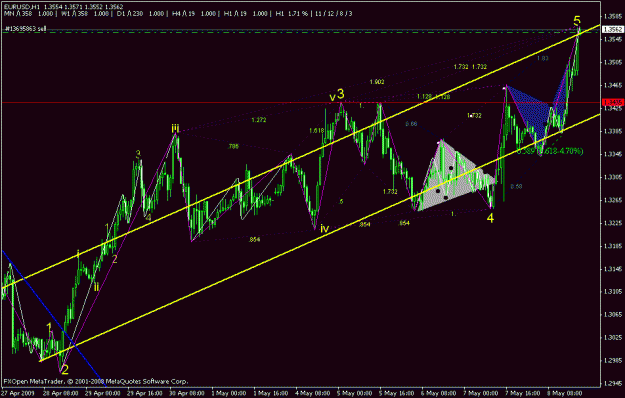Click the 1.3465 price axis label

click(x=613, y=85)
